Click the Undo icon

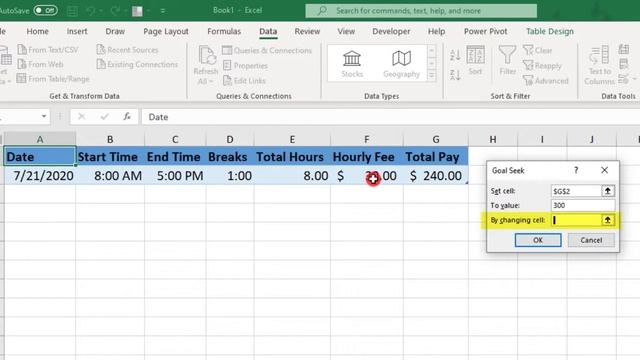(x=91, y=11)
